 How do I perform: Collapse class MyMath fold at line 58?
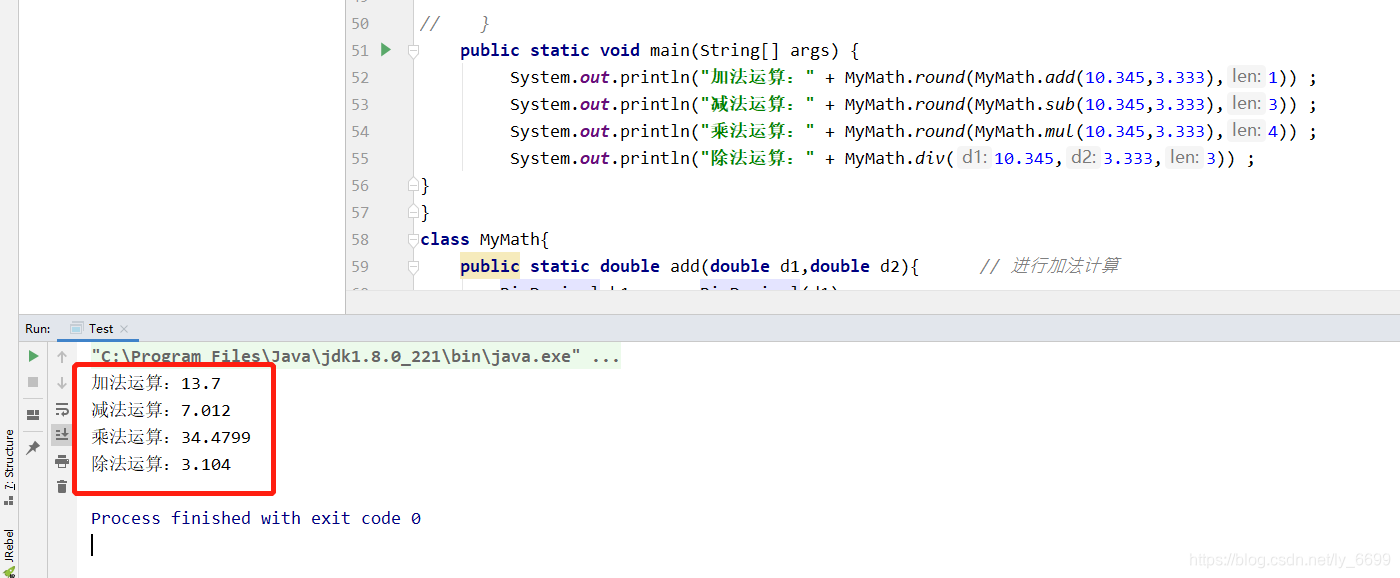coord(414,239)
